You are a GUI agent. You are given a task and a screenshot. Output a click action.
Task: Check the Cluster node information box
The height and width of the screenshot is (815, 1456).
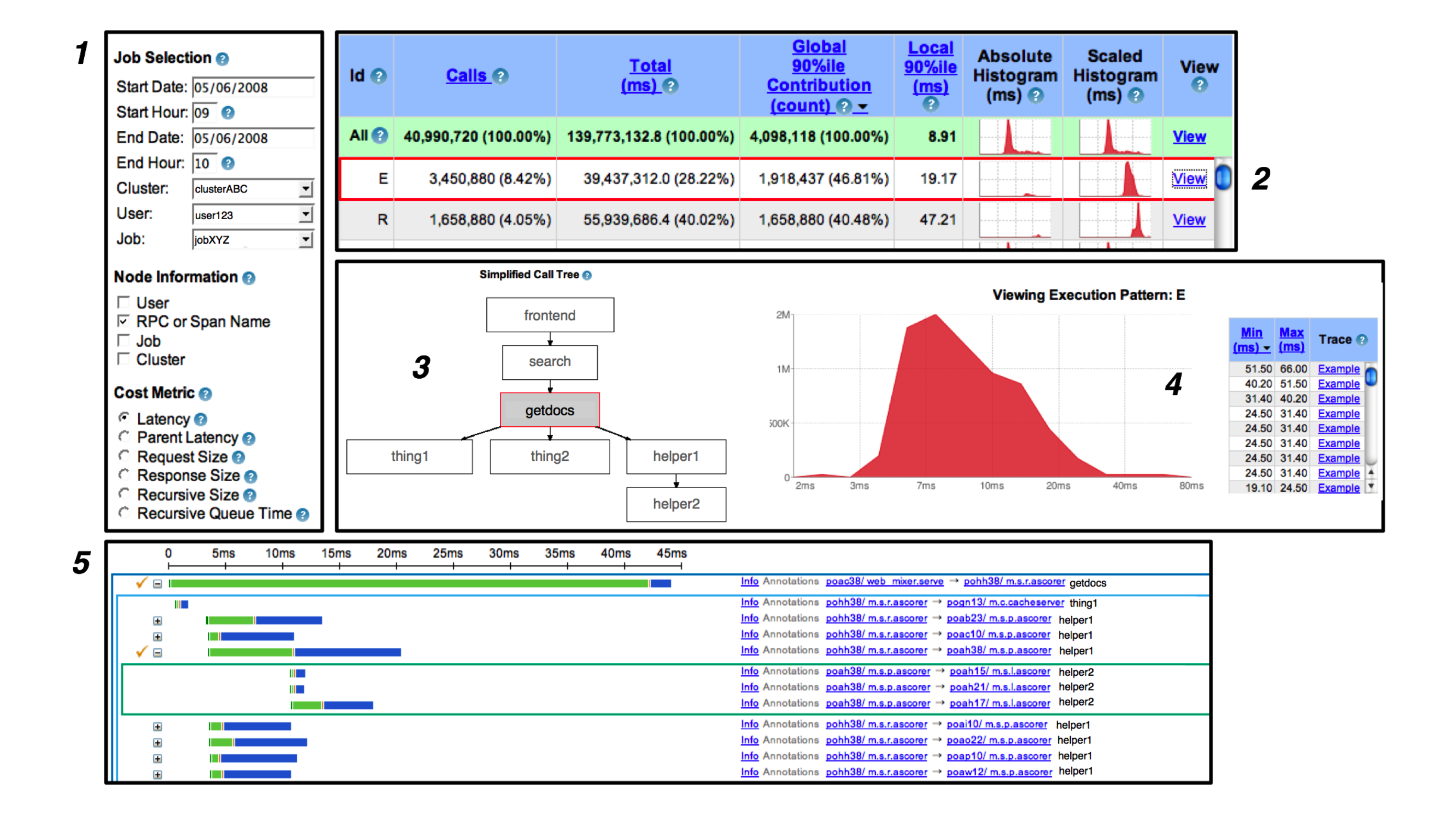[123, 359]
